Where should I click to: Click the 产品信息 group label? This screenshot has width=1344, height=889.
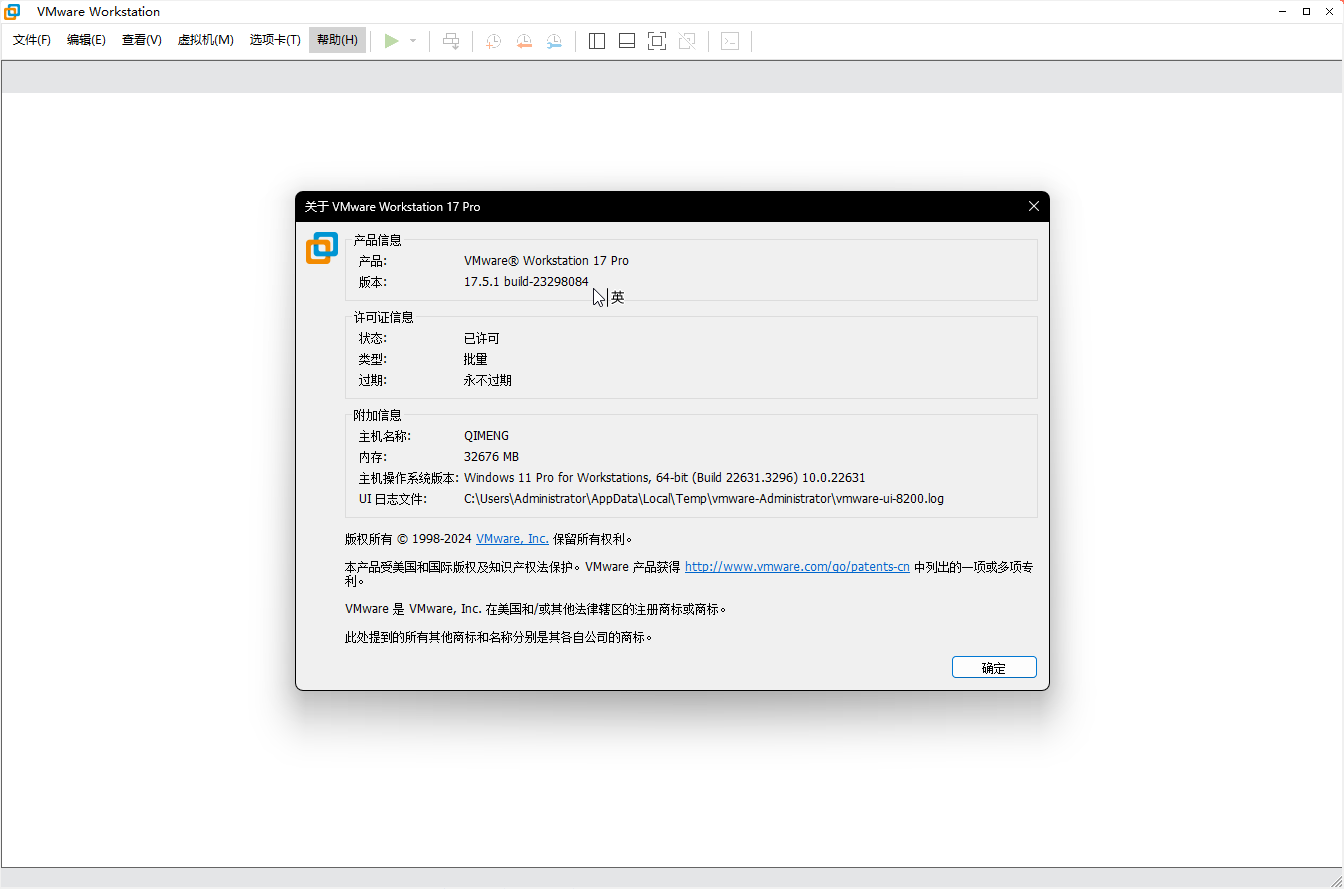(378, 240)
